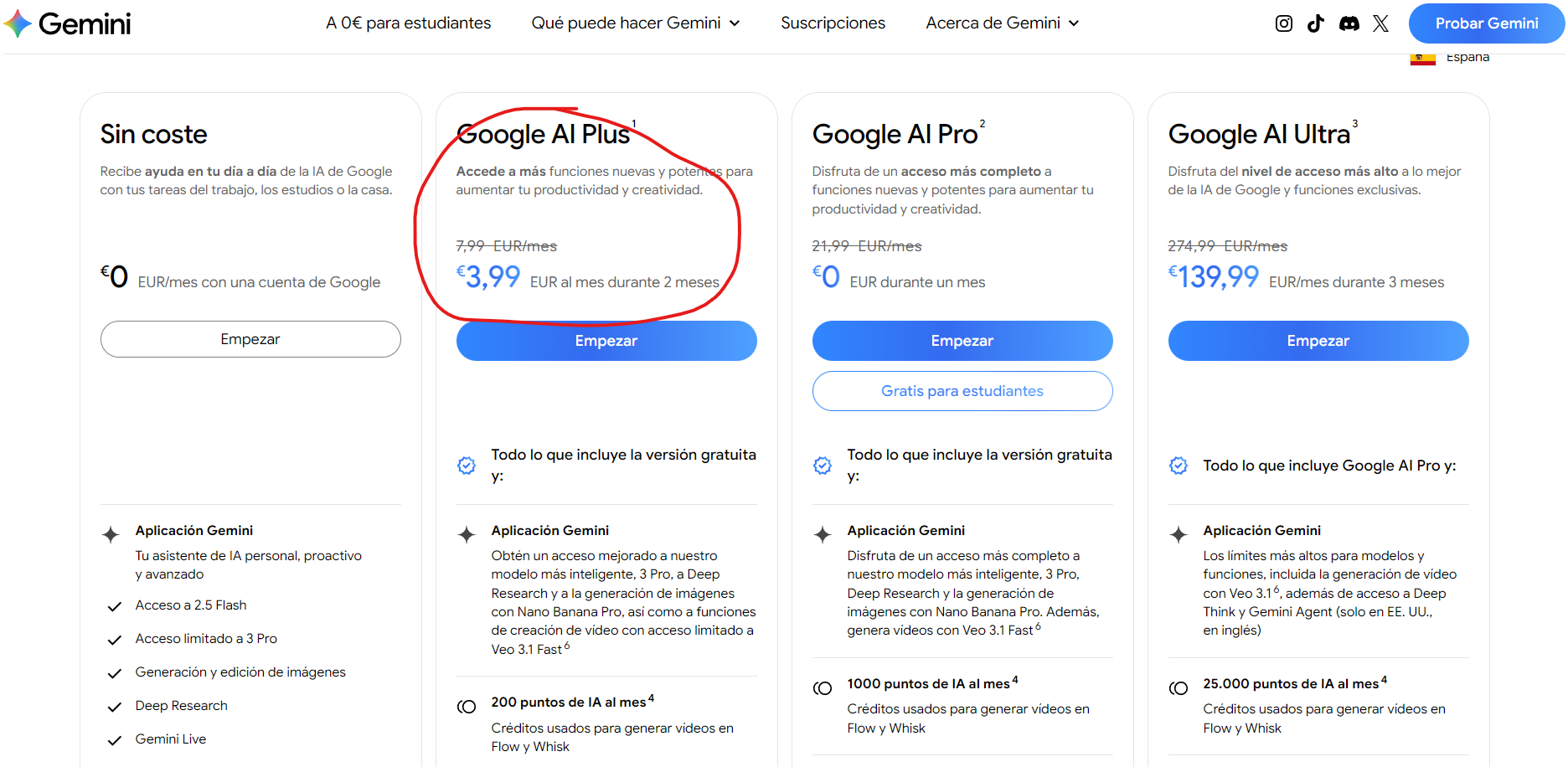1568x767 pixels.
Task: Click the Gemini logo icon
Action: tap(18, 23)
